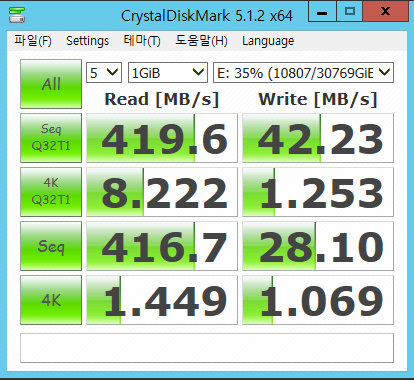Open the 테마(T) theme menu

(142, 41)
